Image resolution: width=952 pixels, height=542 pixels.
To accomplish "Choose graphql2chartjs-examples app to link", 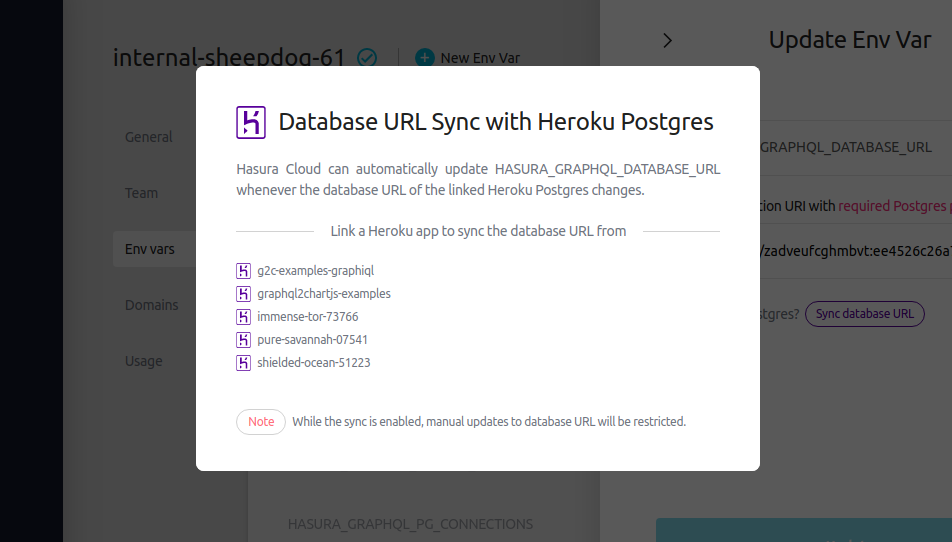I will click(x=323, y=294).
